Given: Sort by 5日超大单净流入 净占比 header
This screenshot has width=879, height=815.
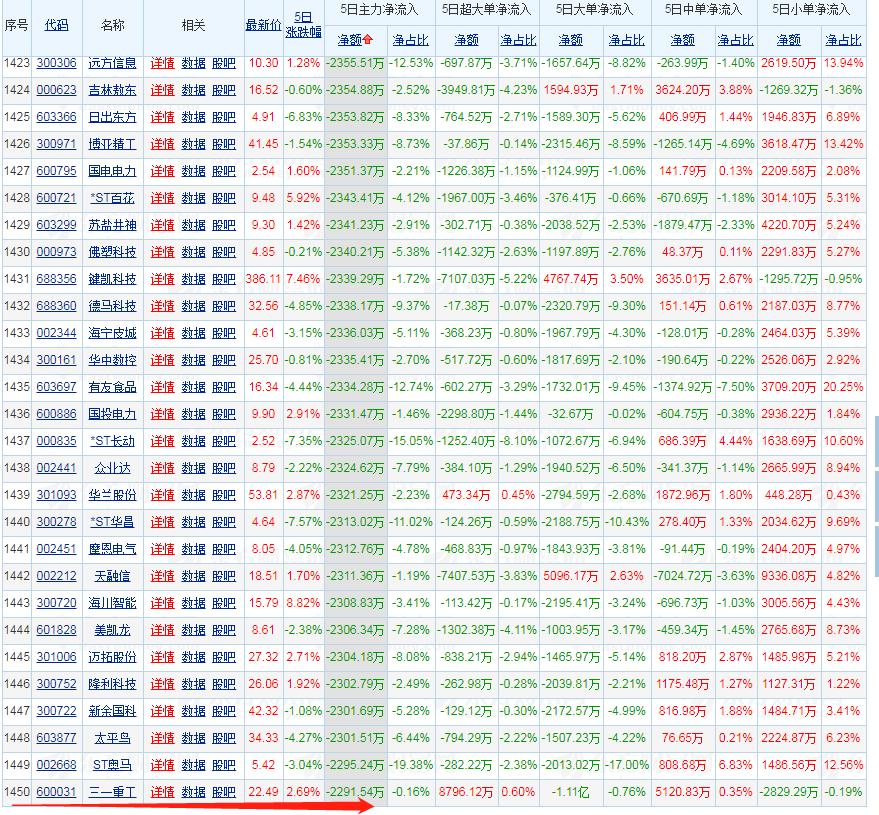Looking at the screenshot, I should [x=518, y=40].
